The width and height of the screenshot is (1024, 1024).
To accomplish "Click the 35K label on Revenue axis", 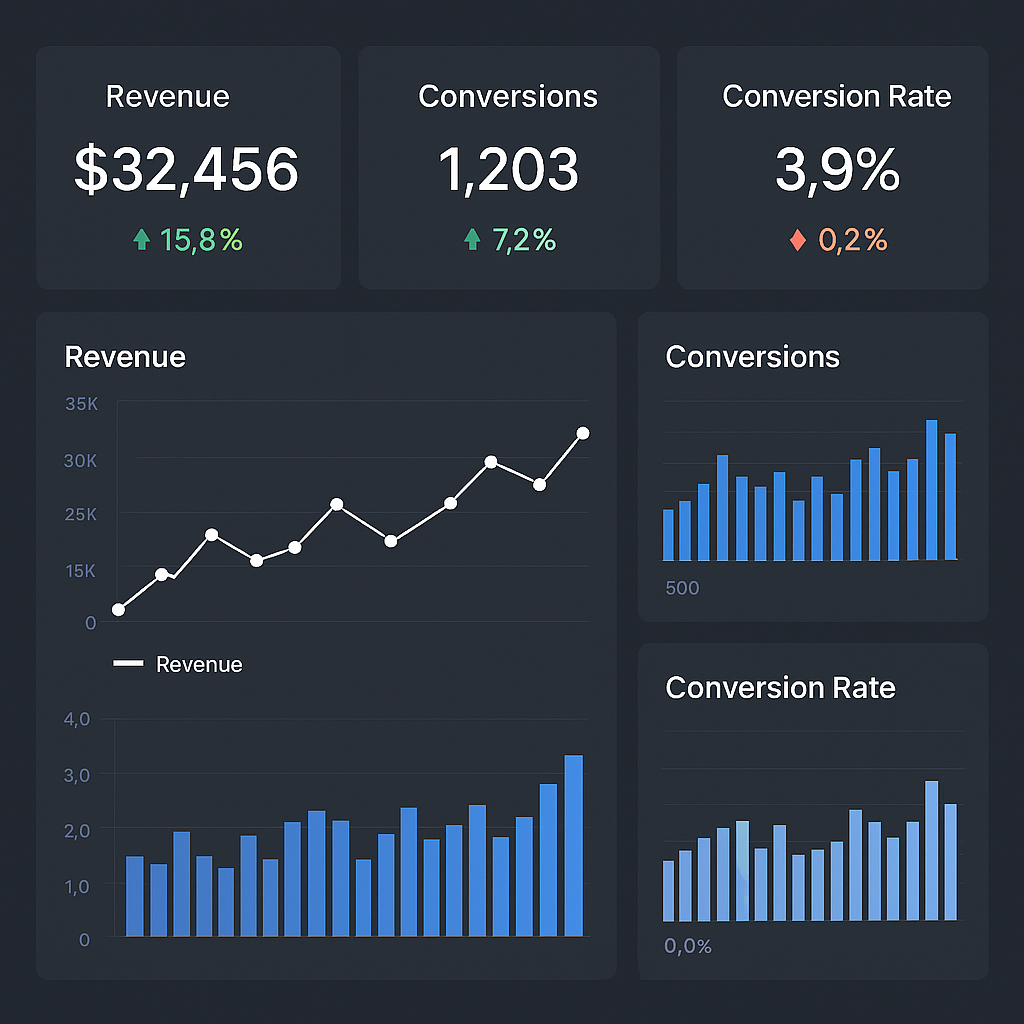I will [81, 405].
